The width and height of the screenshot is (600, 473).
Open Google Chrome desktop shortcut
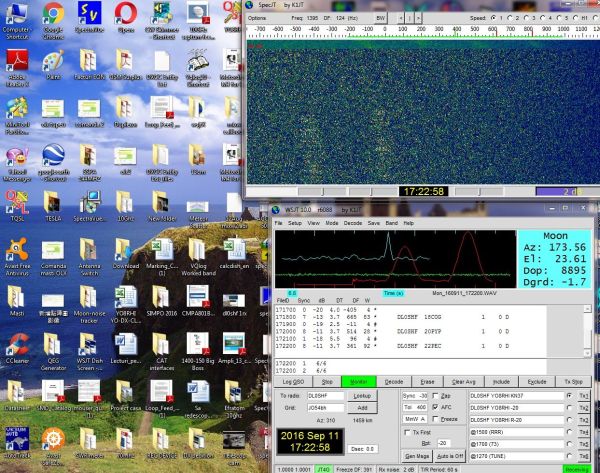coord(53,15)
